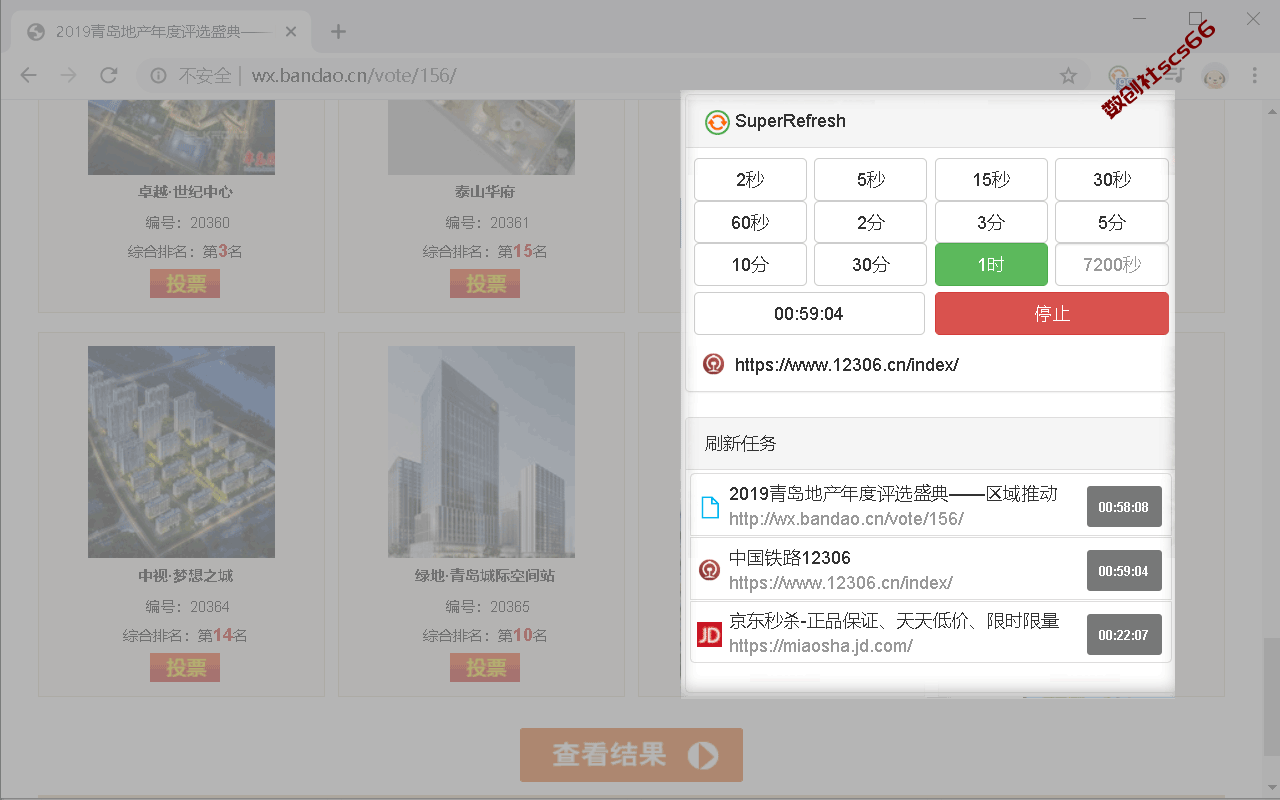Go back with the browser back arrow
Image resolution: width=1280 pixels, height=800 pixels.
point(28,76)
